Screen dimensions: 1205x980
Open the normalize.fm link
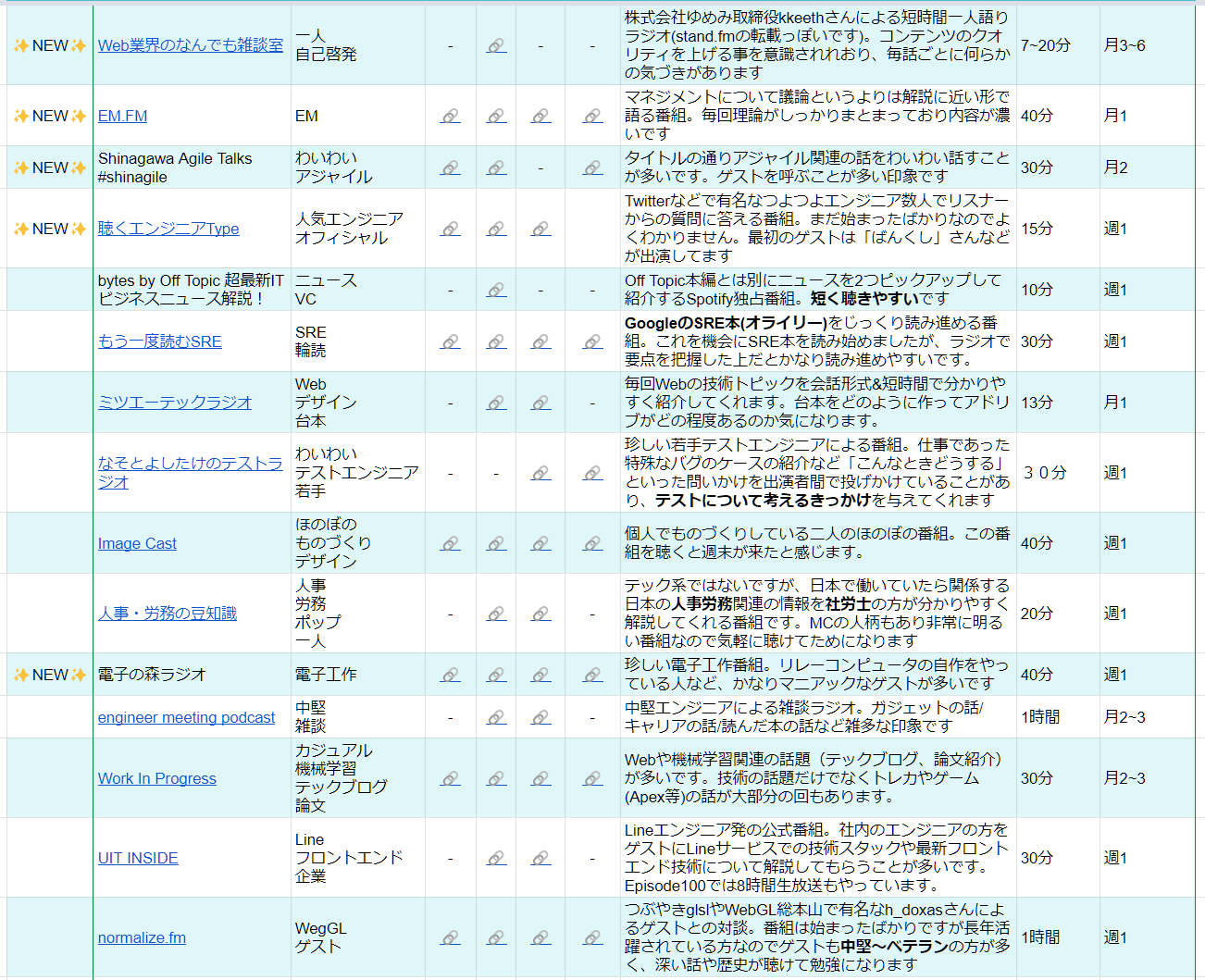click(142, 937)
